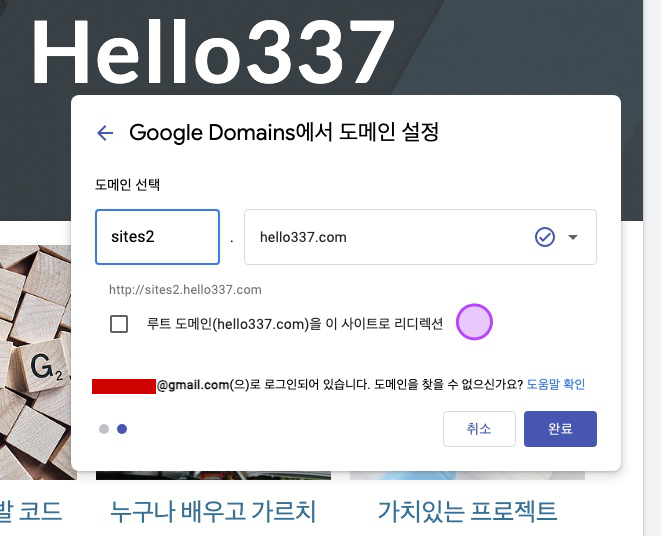Open the 도움말 확인 help link

[x=556, y=384]
